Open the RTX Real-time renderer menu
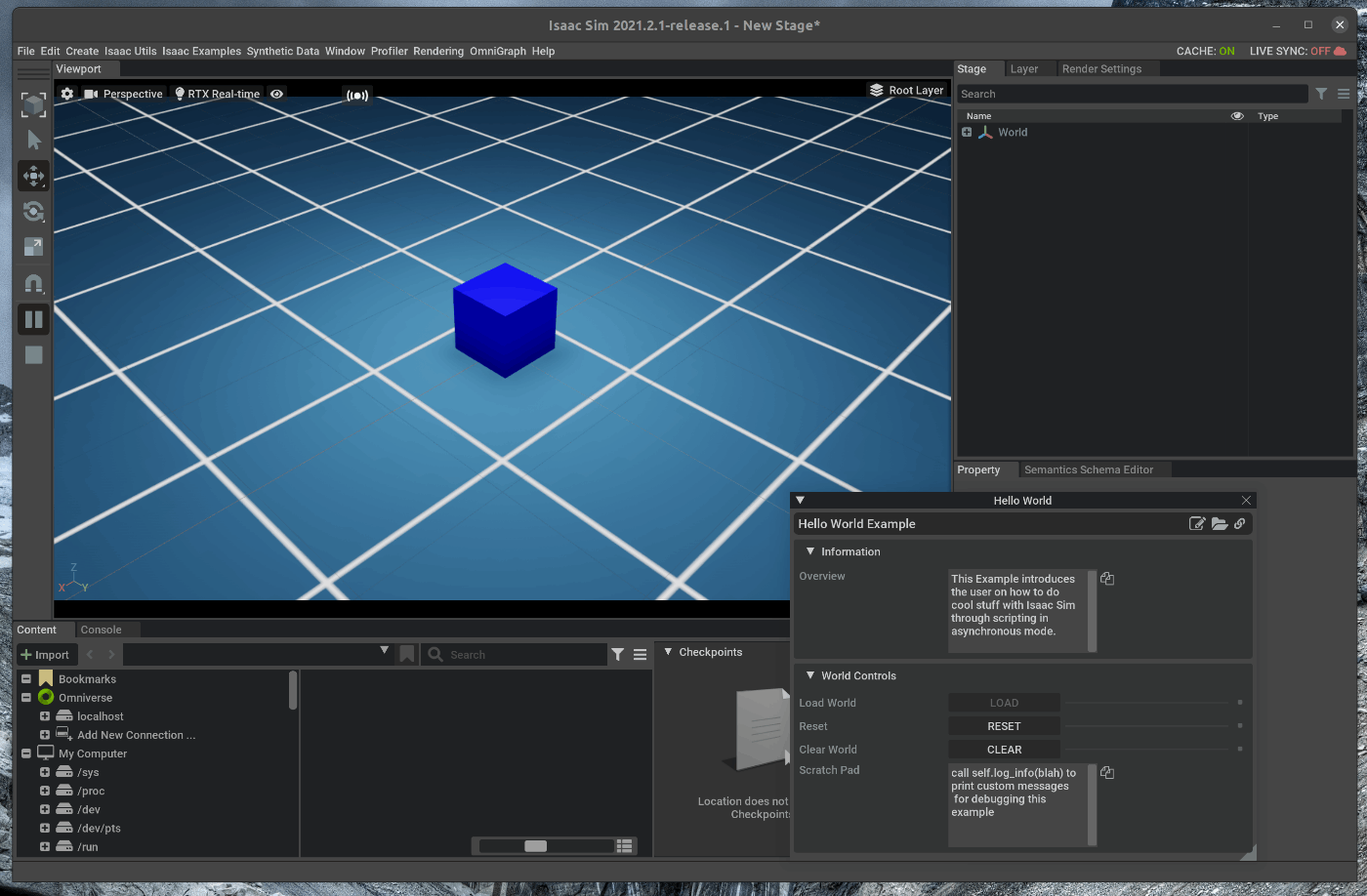 [x=217, y=94]
